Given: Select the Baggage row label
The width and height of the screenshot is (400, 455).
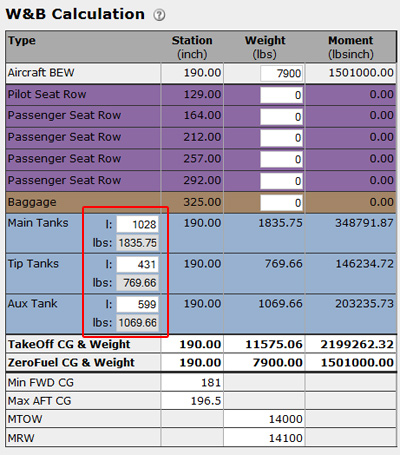Looking at the screenshot, I should point(32,202).
